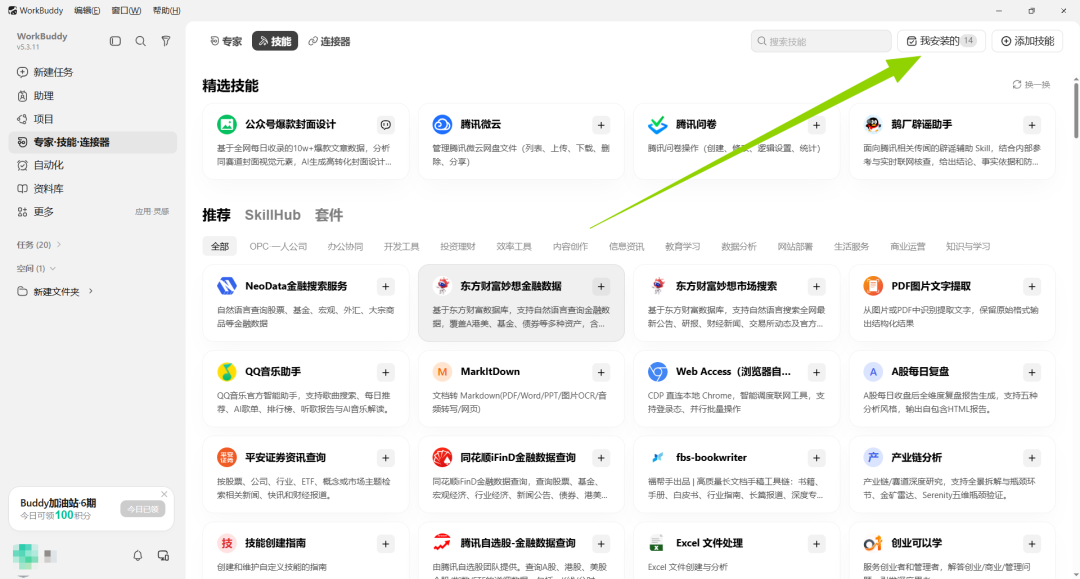The height and width of the screenshot is (579, 1080).
Task: Add 技能创建指南 with plus button
Action: 386,544
